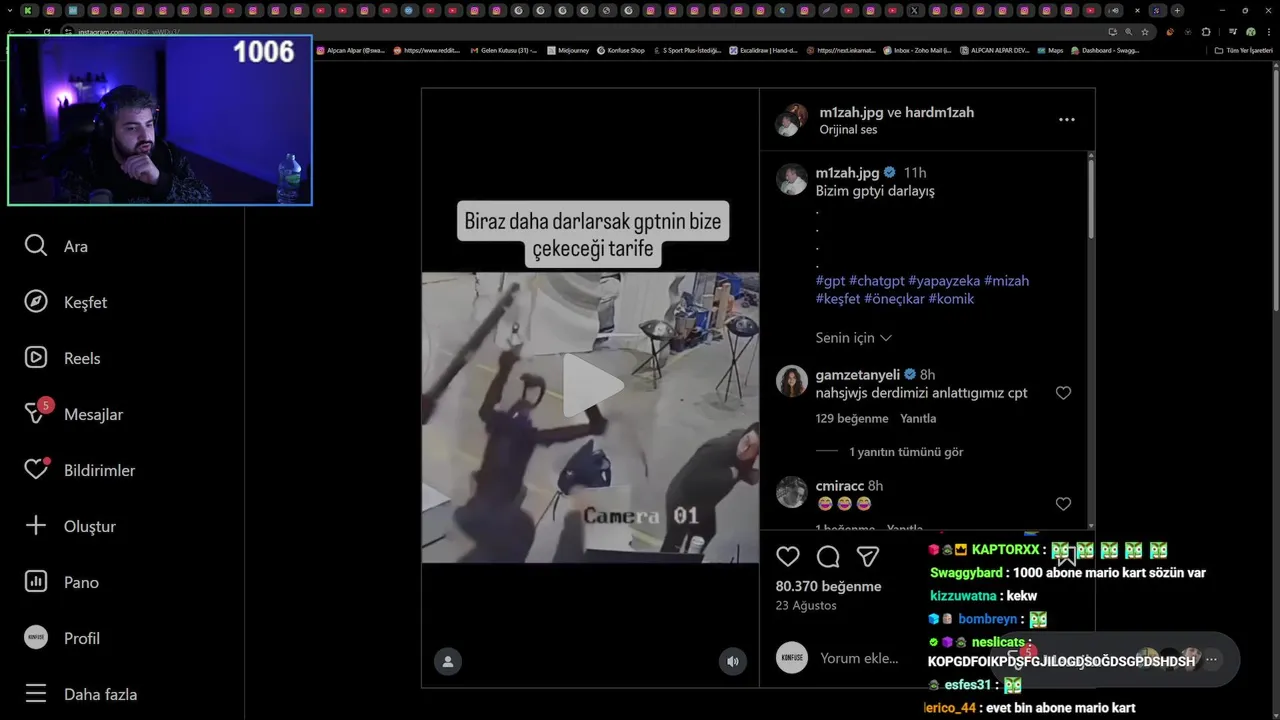The height and width of the screenshot is (720, 1280).
Task: Open #komik hashtag
Action: pyautogui.click(x=951, y=299)
